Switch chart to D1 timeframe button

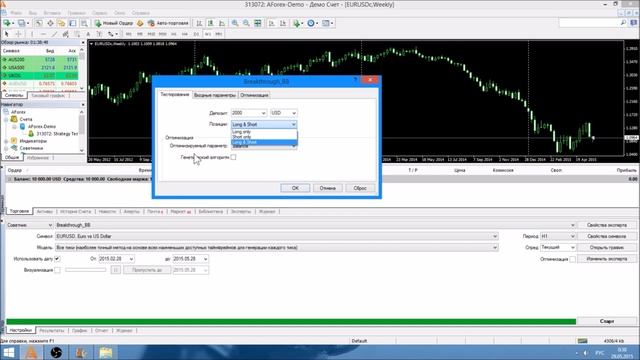tap(196, 34)
